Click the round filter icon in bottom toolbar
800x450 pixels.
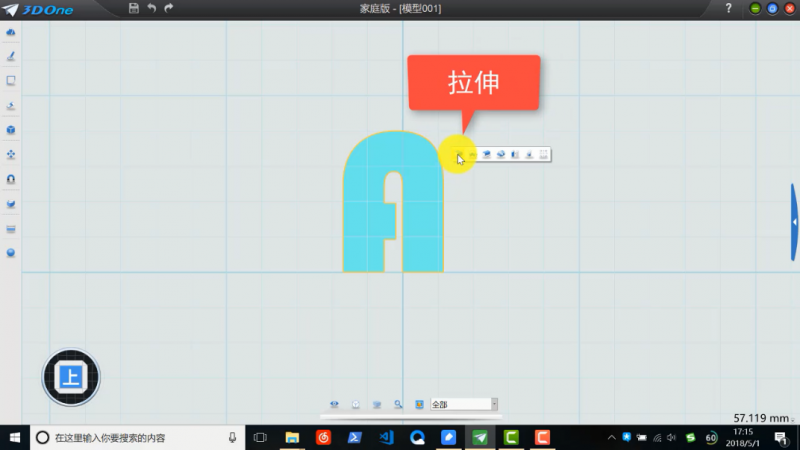356,404
